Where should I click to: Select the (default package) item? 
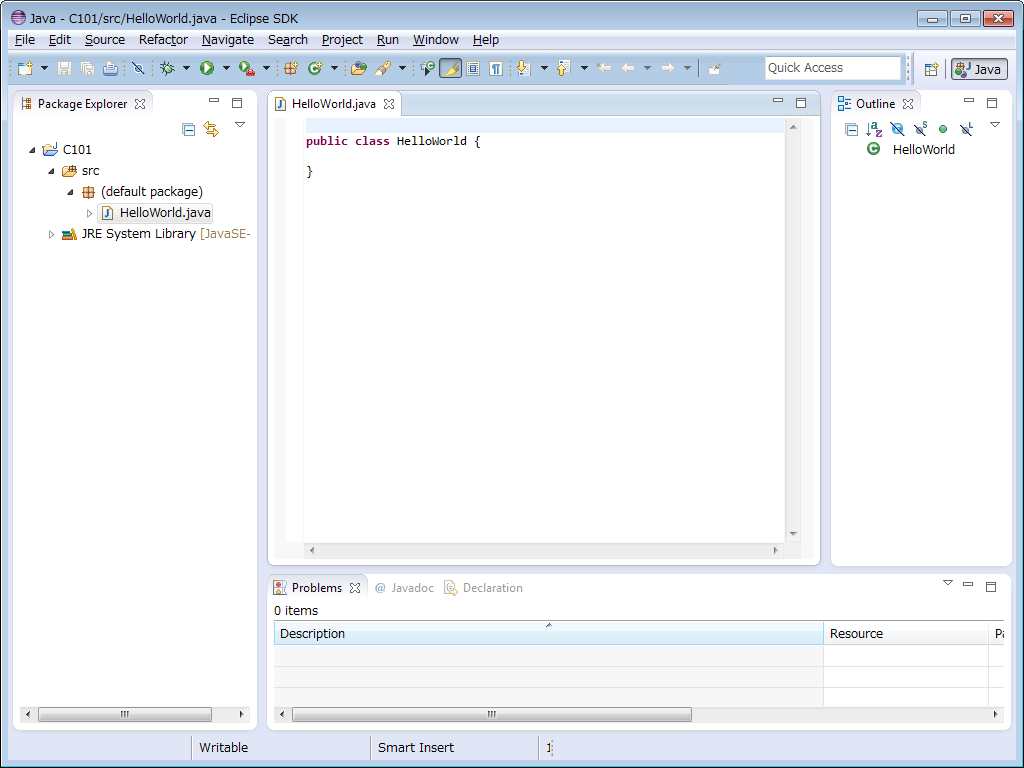152,192
